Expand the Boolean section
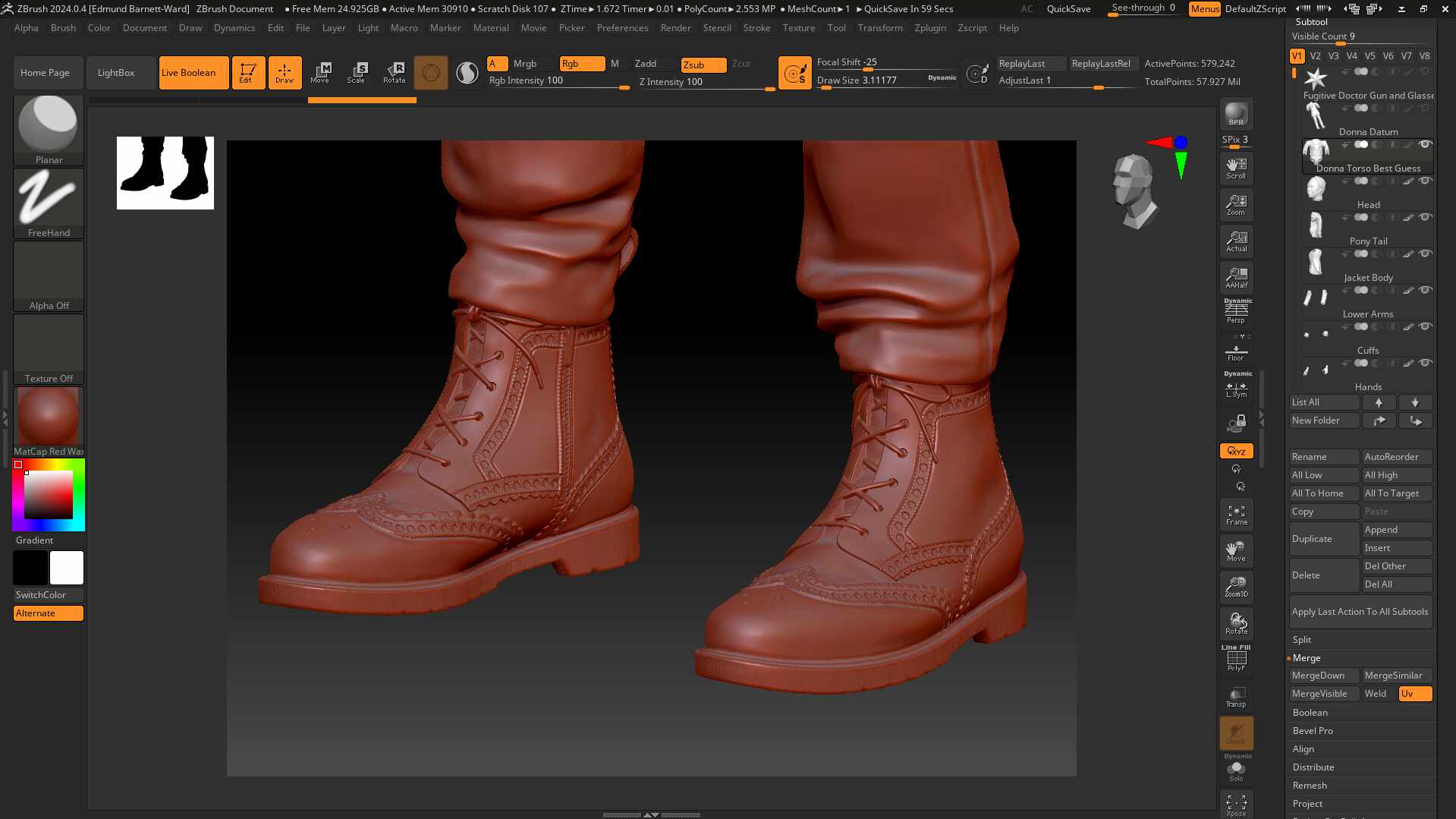This screenshot has height=819, width=1456. (1310, 713)
